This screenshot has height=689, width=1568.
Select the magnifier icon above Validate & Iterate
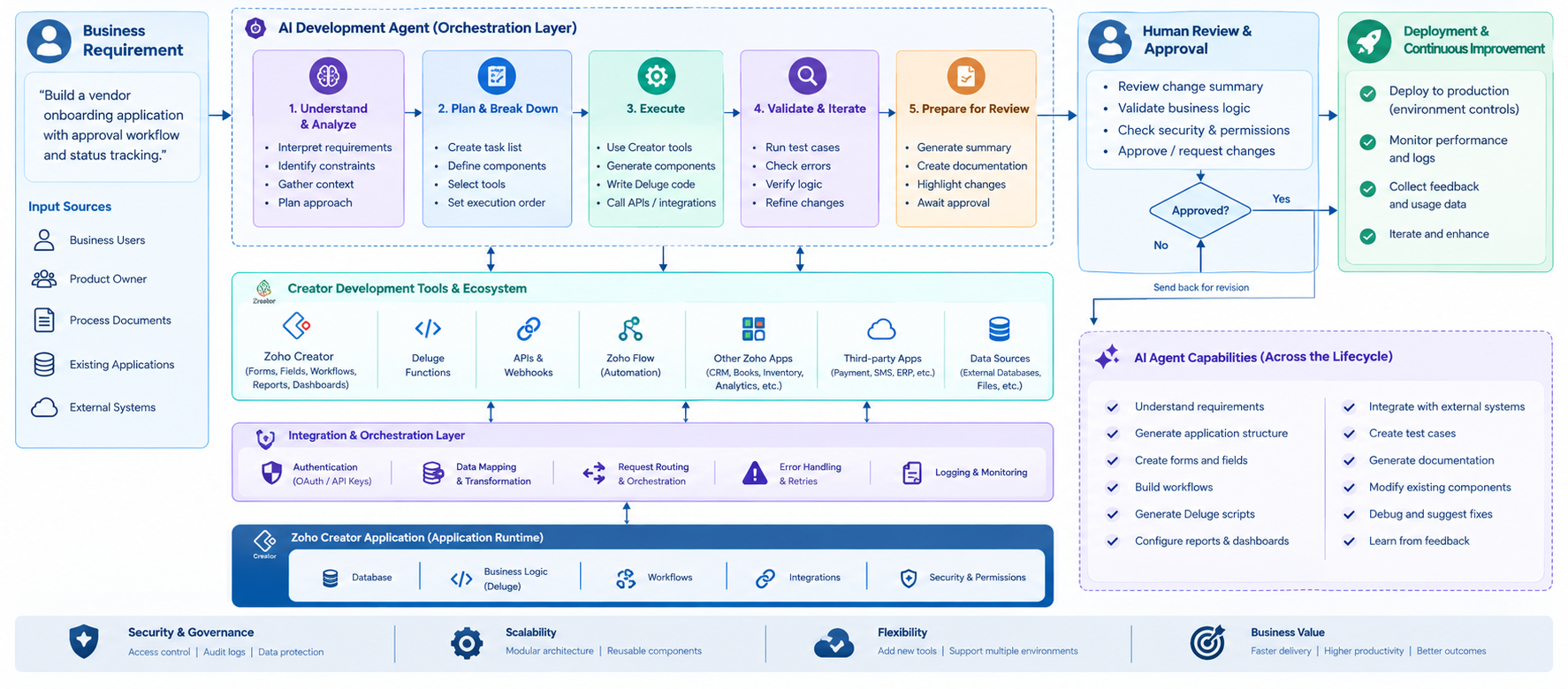pyautogui.click(x=807, y=76)
